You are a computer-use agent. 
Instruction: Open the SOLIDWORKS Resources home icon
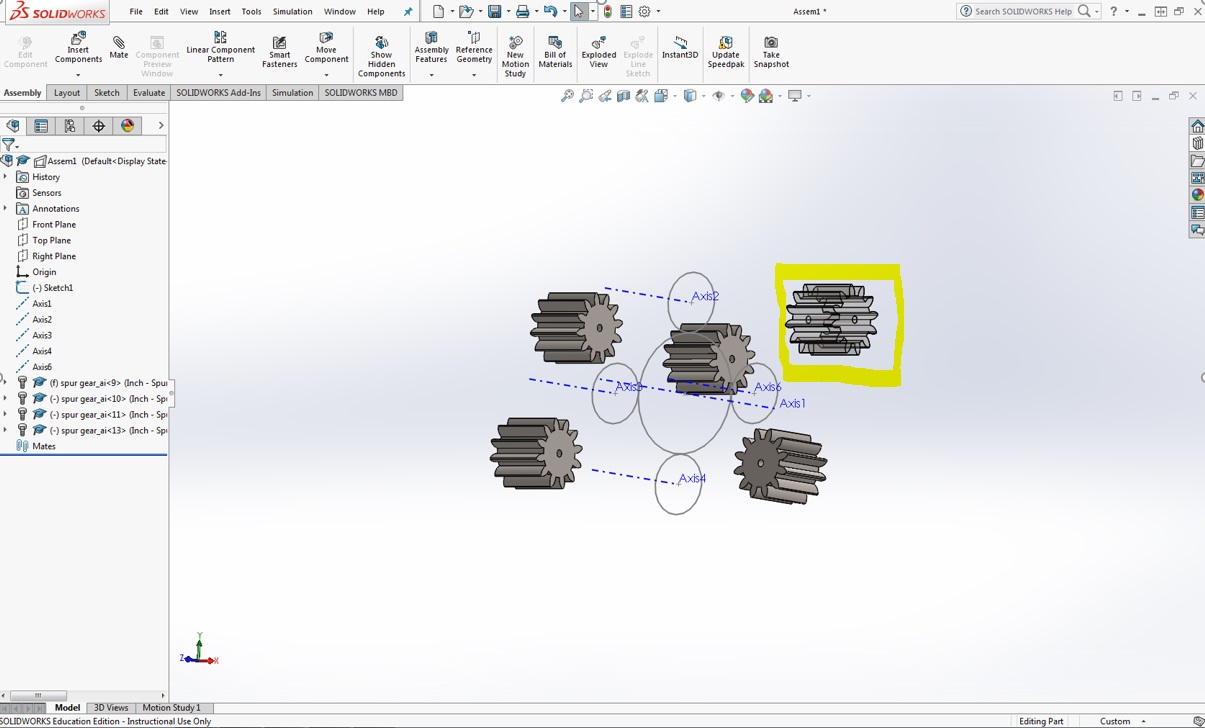[x=1197, y=126]
